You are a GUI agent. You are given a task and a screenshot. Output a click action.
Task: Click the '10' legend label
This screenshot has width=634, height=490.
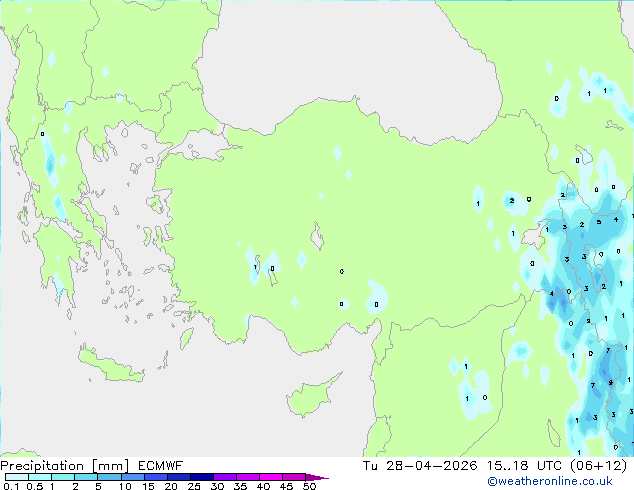(125, 486)
